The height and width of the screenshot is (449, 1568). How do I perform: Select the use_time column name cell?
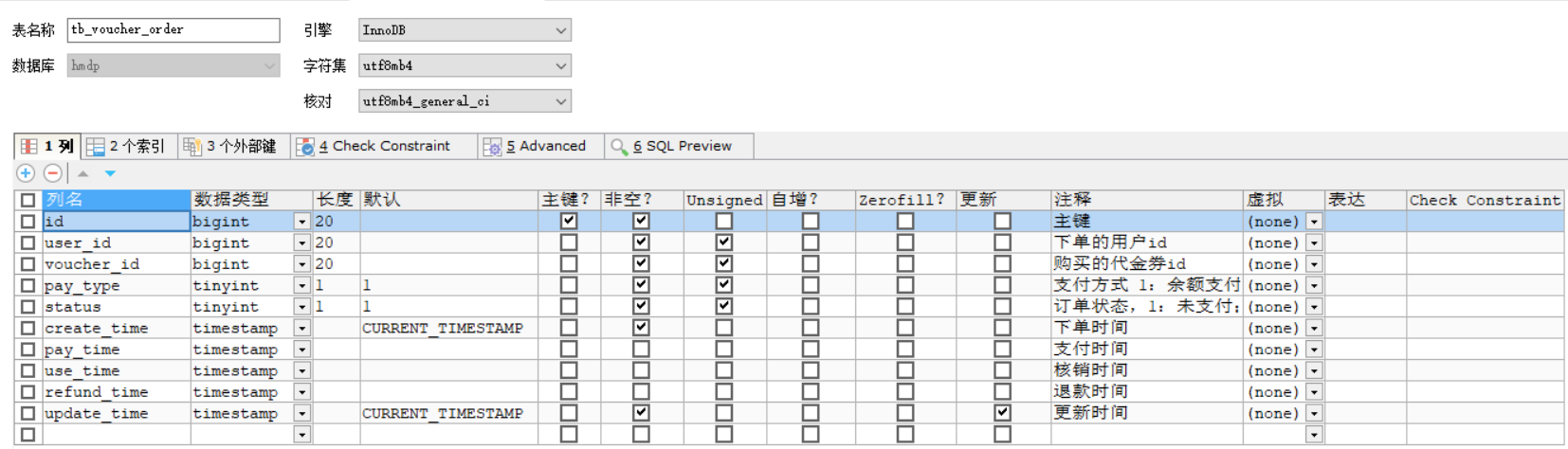click(x=117, y=370)
